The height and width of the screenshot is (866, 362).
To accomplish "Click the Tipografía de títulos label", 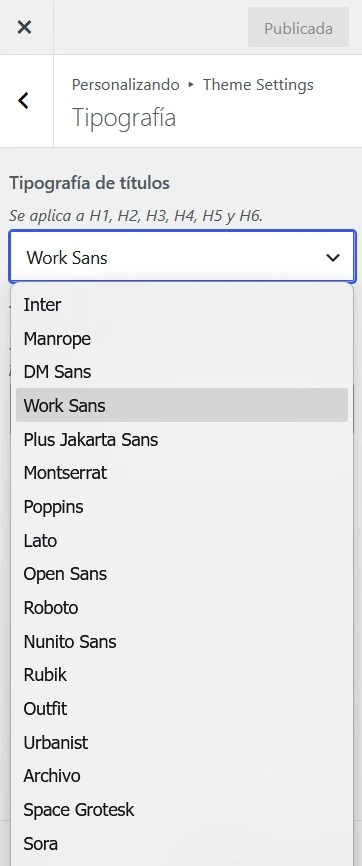I will [90, 183].
